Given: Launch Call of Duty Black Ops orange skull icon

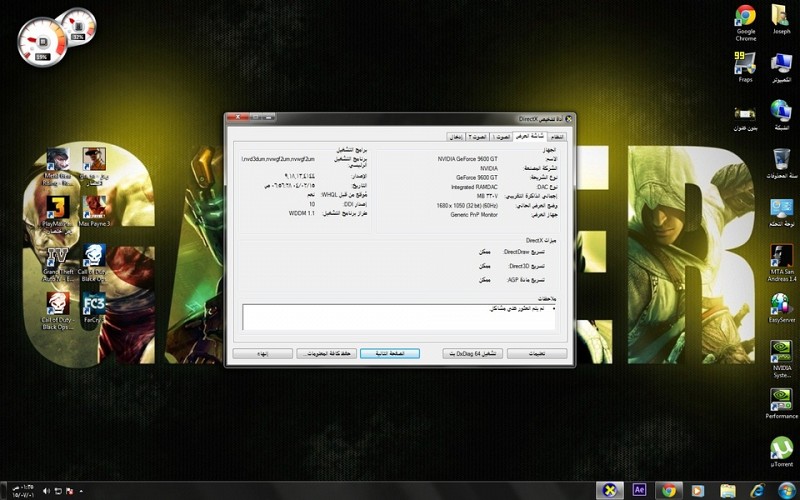Looking at the screenshot, I should coord(58,311).
